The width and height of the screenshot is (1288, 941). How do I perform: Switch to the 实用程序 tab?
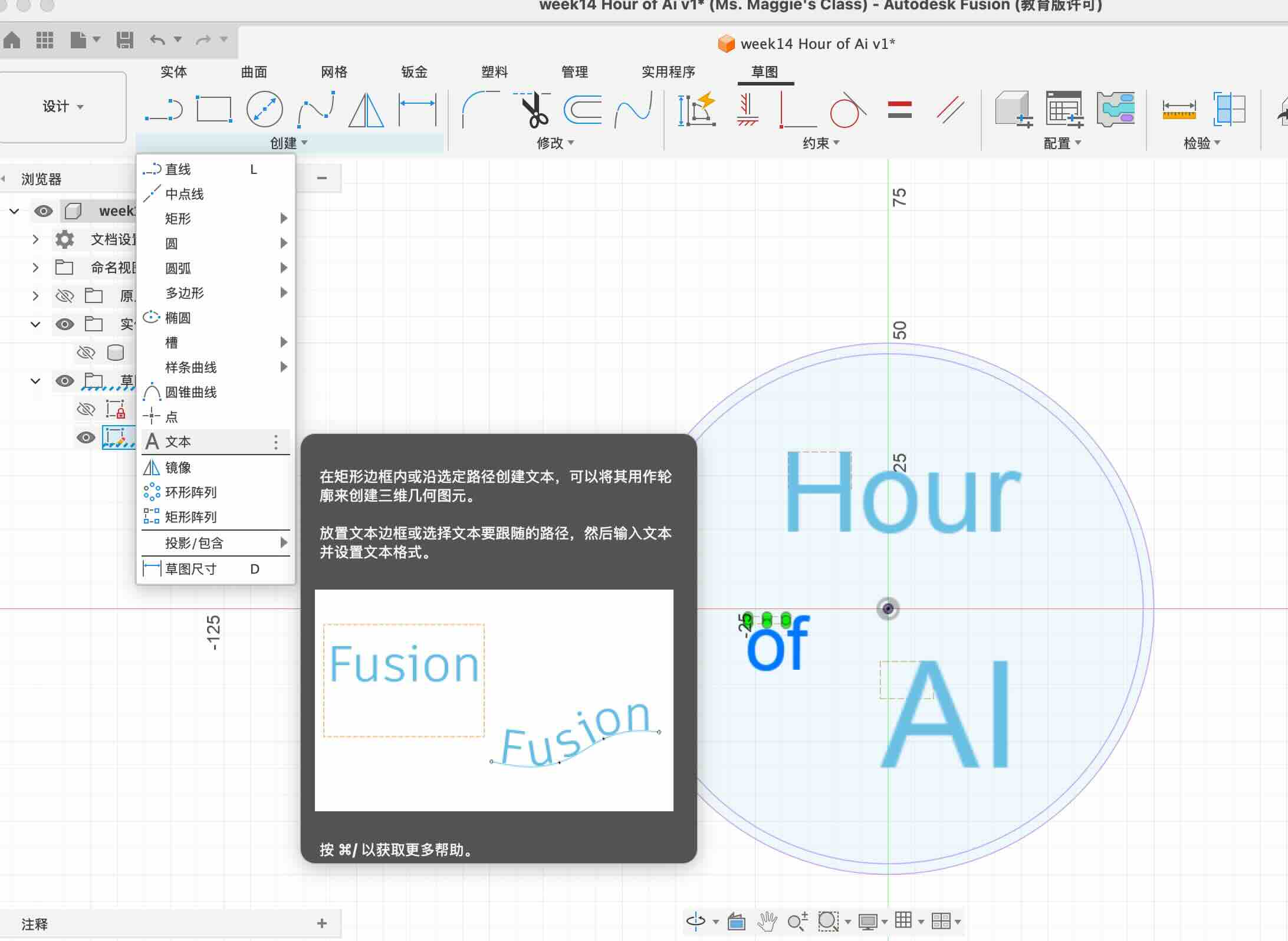coord(668,72)
